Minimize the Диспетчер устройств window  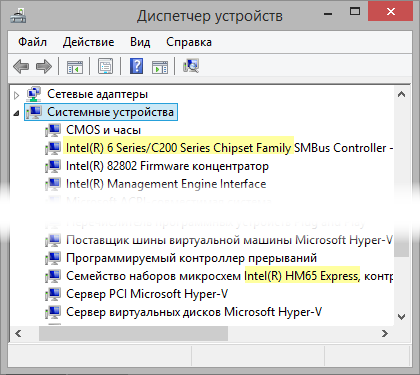click(x=328, y=13)
